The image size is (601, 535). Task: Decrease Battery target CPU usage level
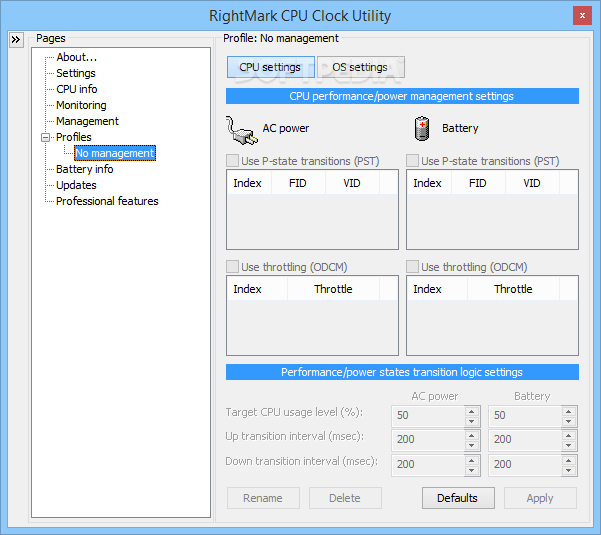coord(569,422)
